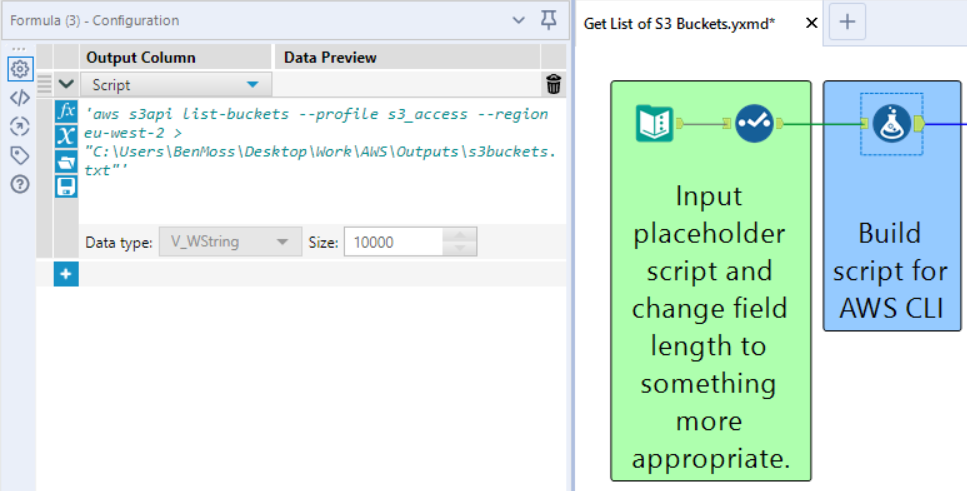Image resolution: width=967 pixels, height=491 pixels.
Task: Open the Configuration gear icon in sidebar
Action: click(20, 69)
